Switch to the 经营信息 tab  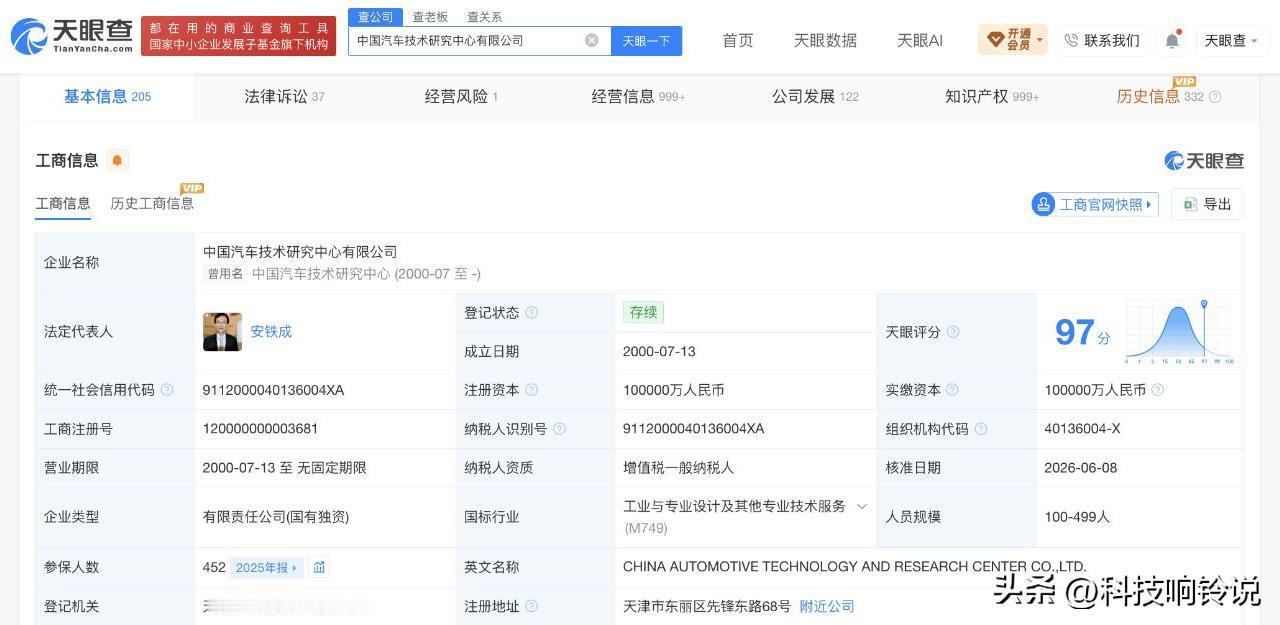638,97
